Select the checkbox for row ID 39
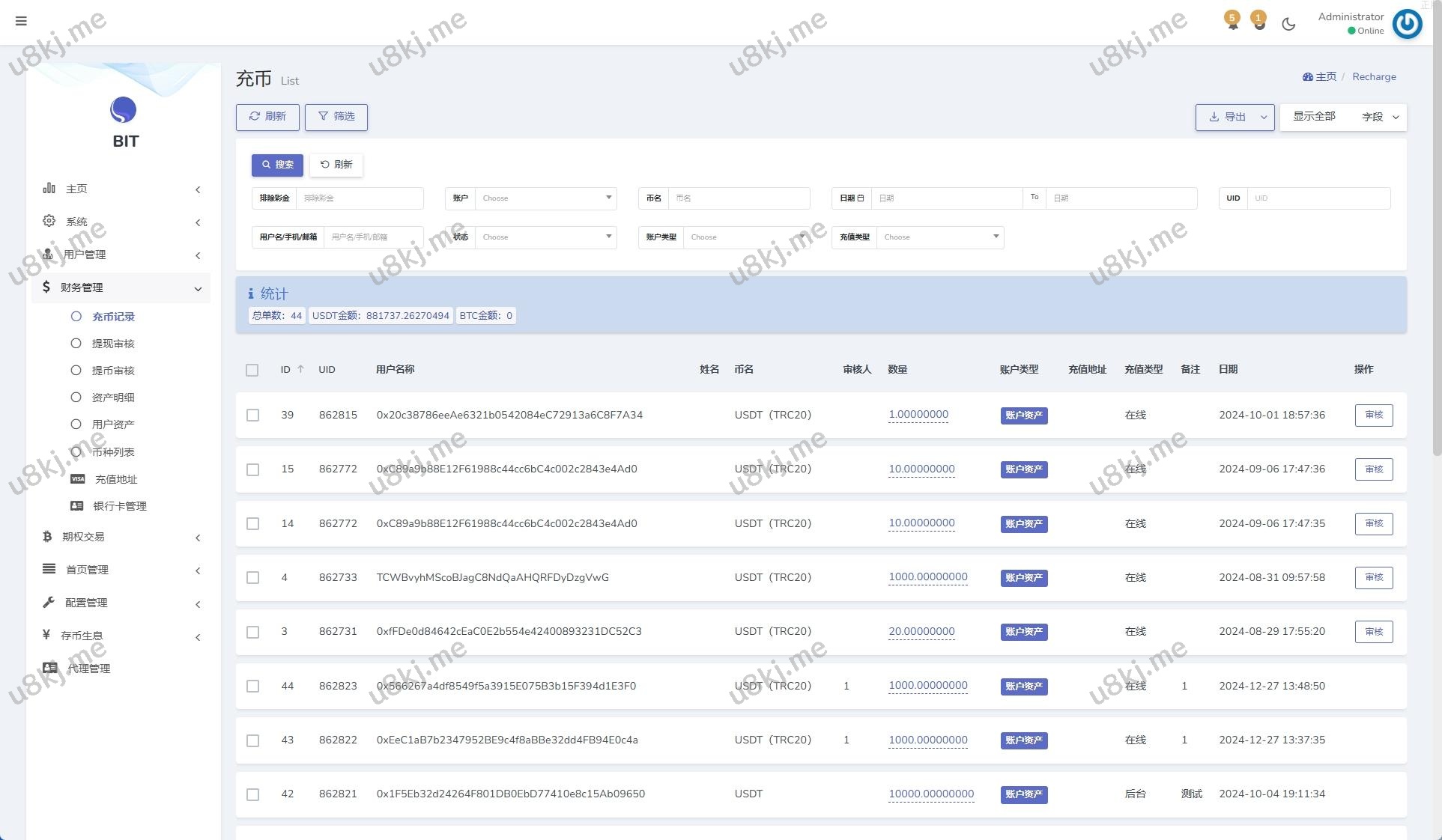The width and height of the screenshot is (1442, 840). point(252,415)
